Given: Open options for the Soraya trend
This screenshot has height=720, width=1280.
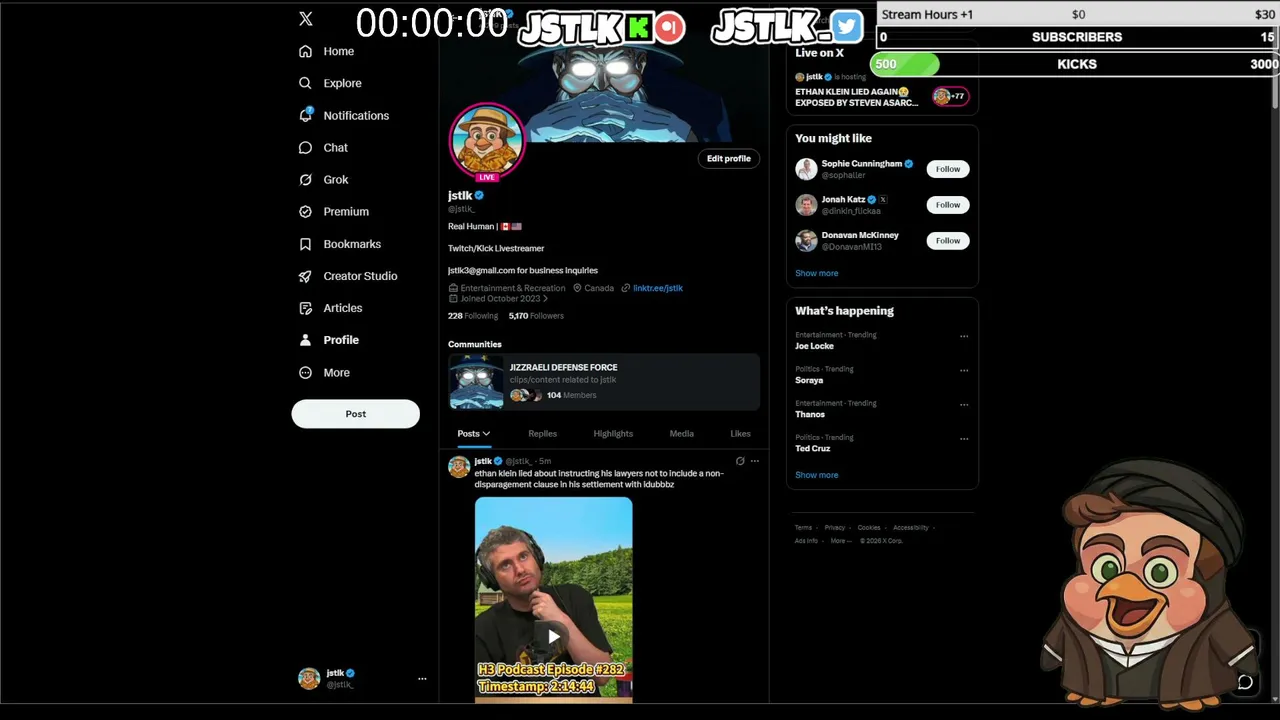Looking at the screenshot, I should pyautogui.click(x=964, y=370).
